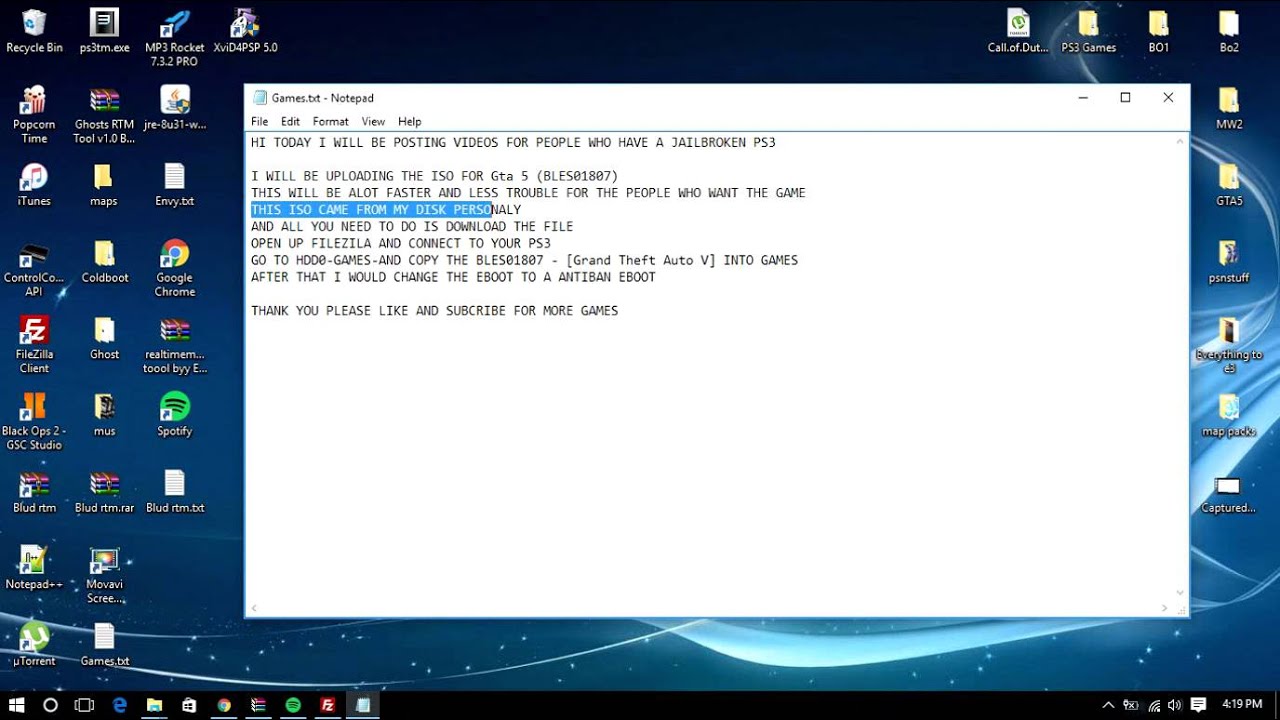Select the GTA5 folder icon
The height and width of the screenshot is (720, 1280).
pyautogui.click(x=1229, y=185)
